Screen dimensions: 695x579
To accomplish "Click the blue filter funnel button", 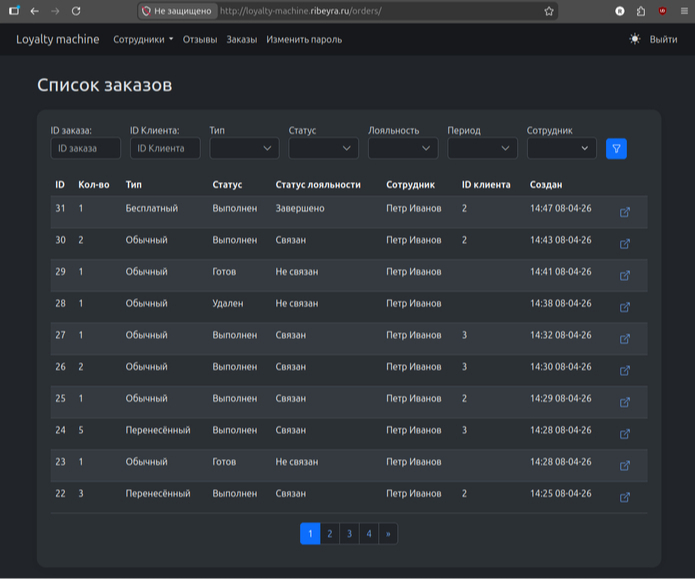I will (616, 149).
